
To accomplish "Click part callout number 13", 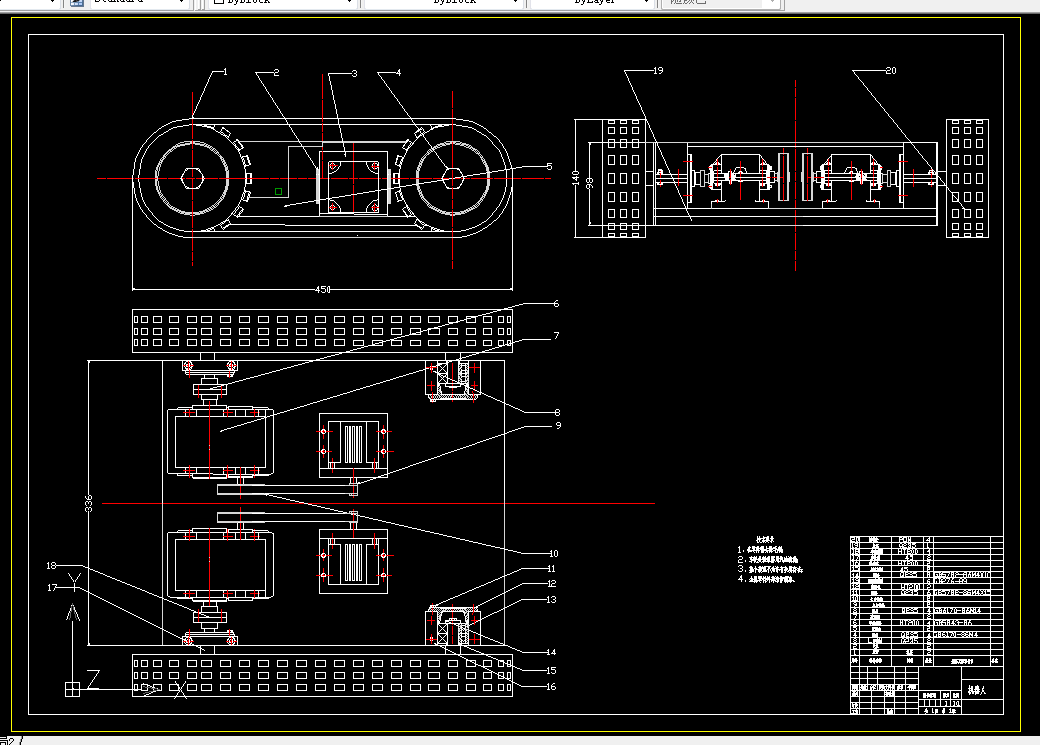I will tap(551, 600).
